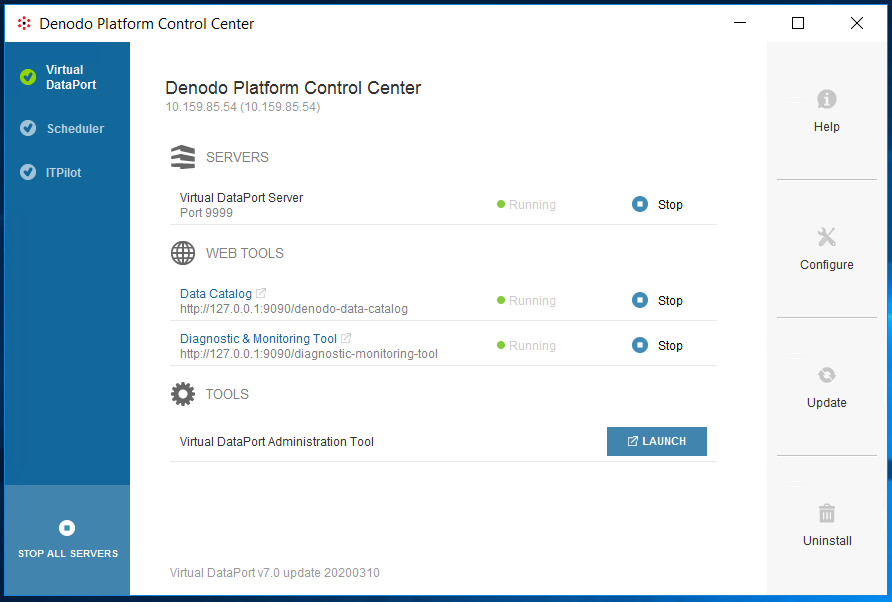892x602 pixels.
Task: Click the Configure label
Action: pos(827,265)
